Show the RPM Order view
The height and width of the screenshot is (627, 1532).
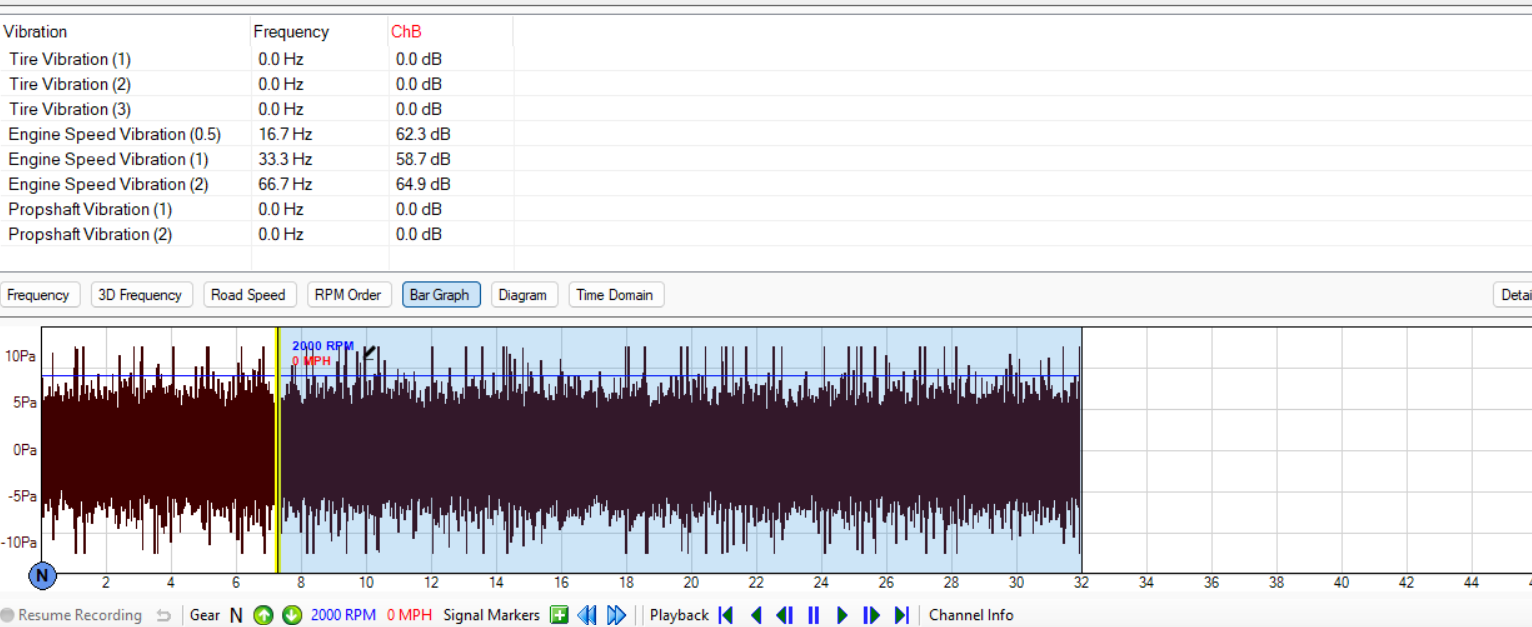click(348, 295)
